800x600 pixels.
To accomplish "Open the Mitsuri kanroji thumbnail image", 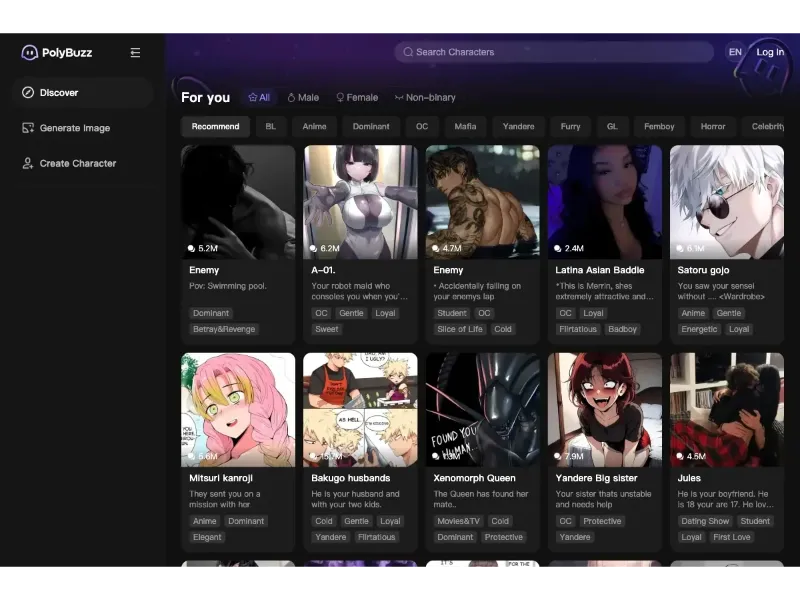I will click(238, 409).
